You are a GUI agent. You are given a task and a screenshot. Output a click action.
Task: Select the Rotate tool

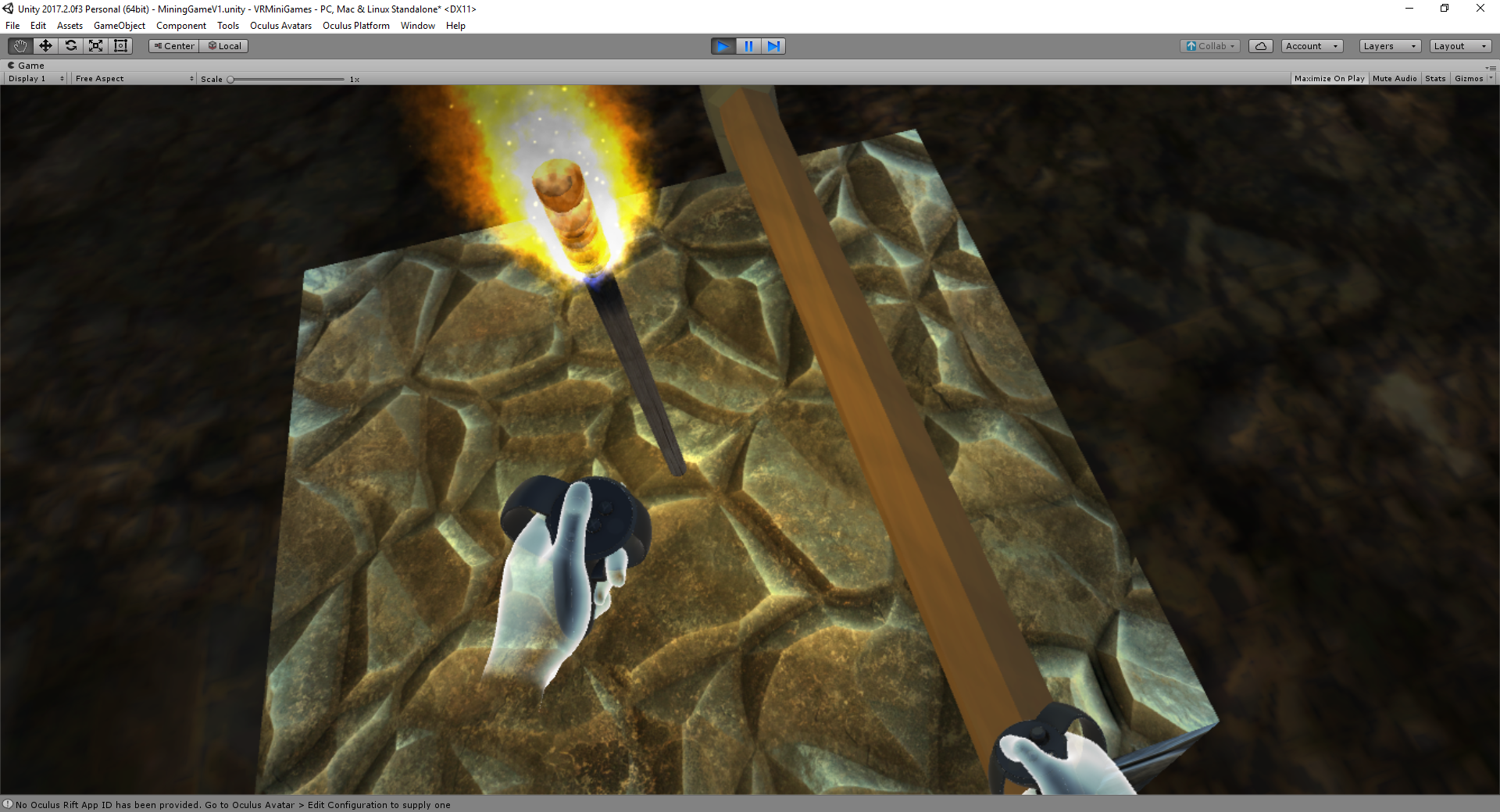70,46
